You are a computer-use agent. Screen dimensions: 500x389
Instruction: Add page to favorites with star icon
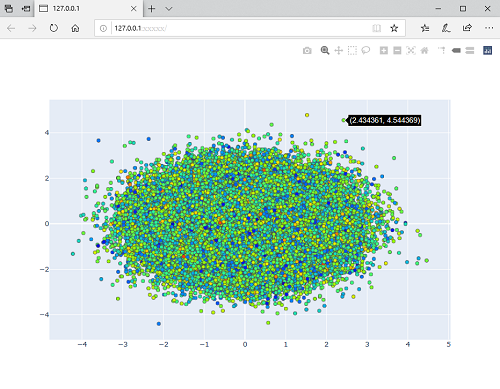(394, 28)
